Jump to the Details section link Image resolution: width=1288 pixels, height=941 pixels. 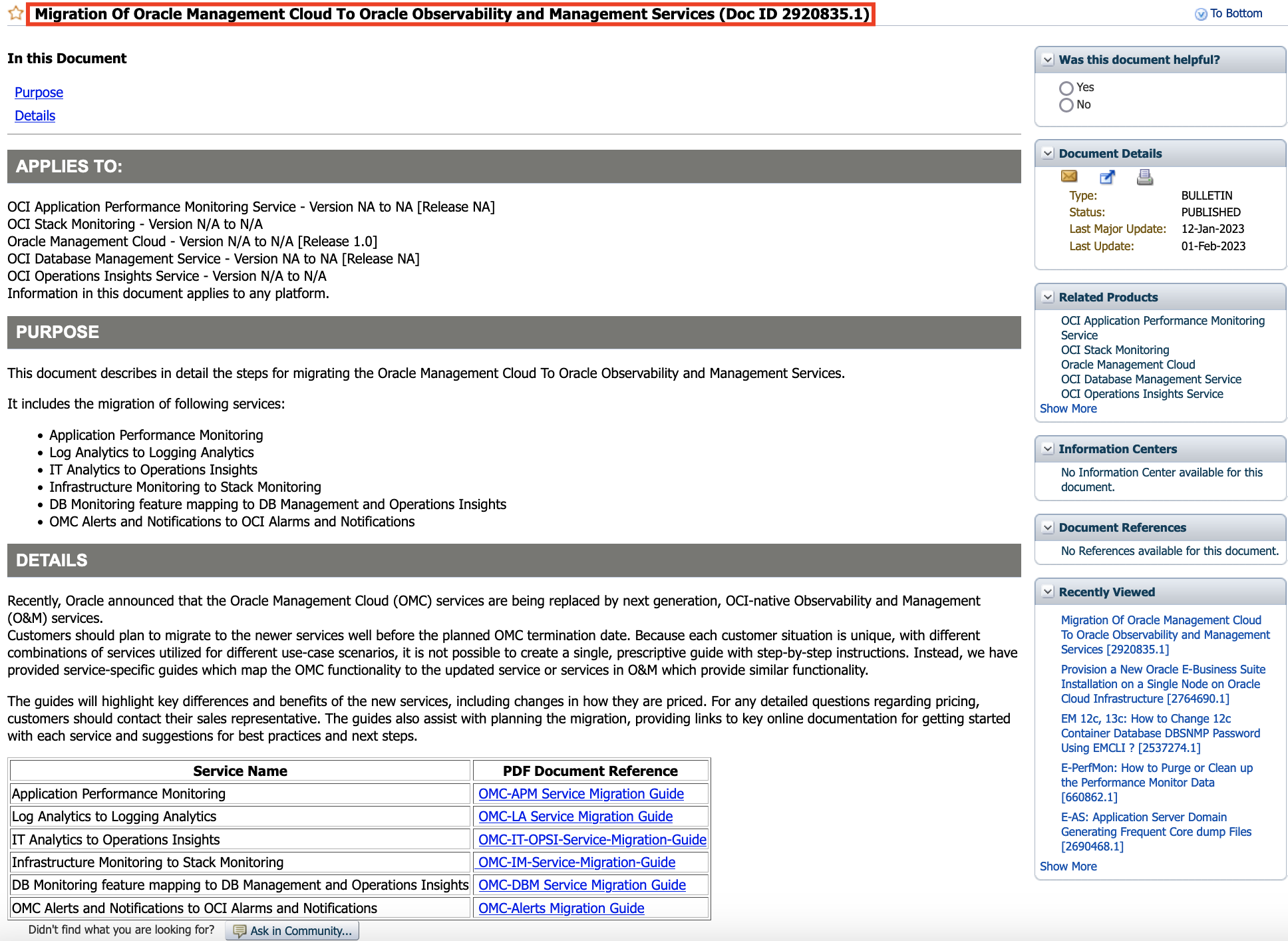pyautogui.click(x=35, y=116)
